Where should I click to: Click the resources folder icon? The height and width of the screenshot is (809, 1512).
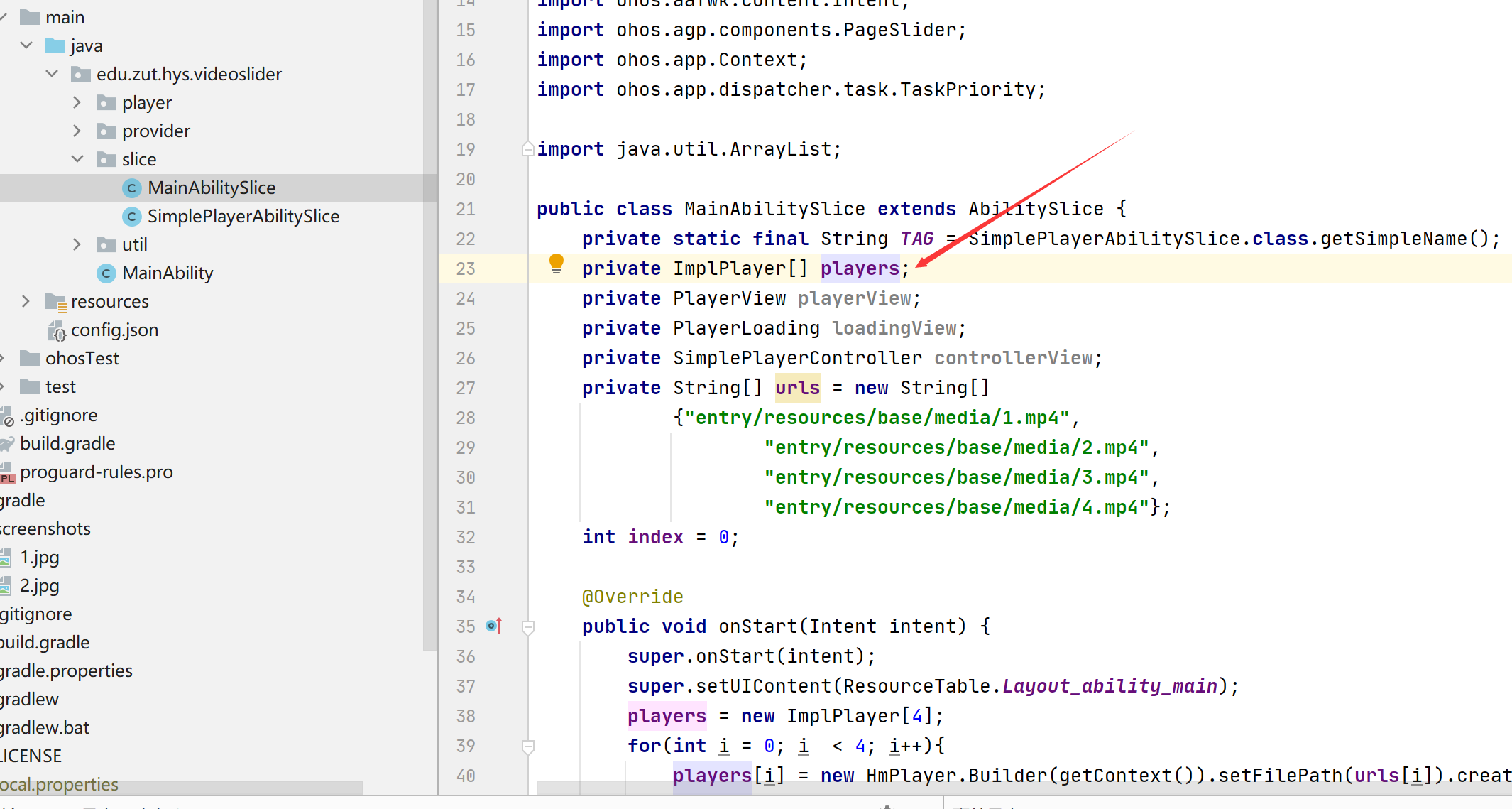tap(55, 302)
